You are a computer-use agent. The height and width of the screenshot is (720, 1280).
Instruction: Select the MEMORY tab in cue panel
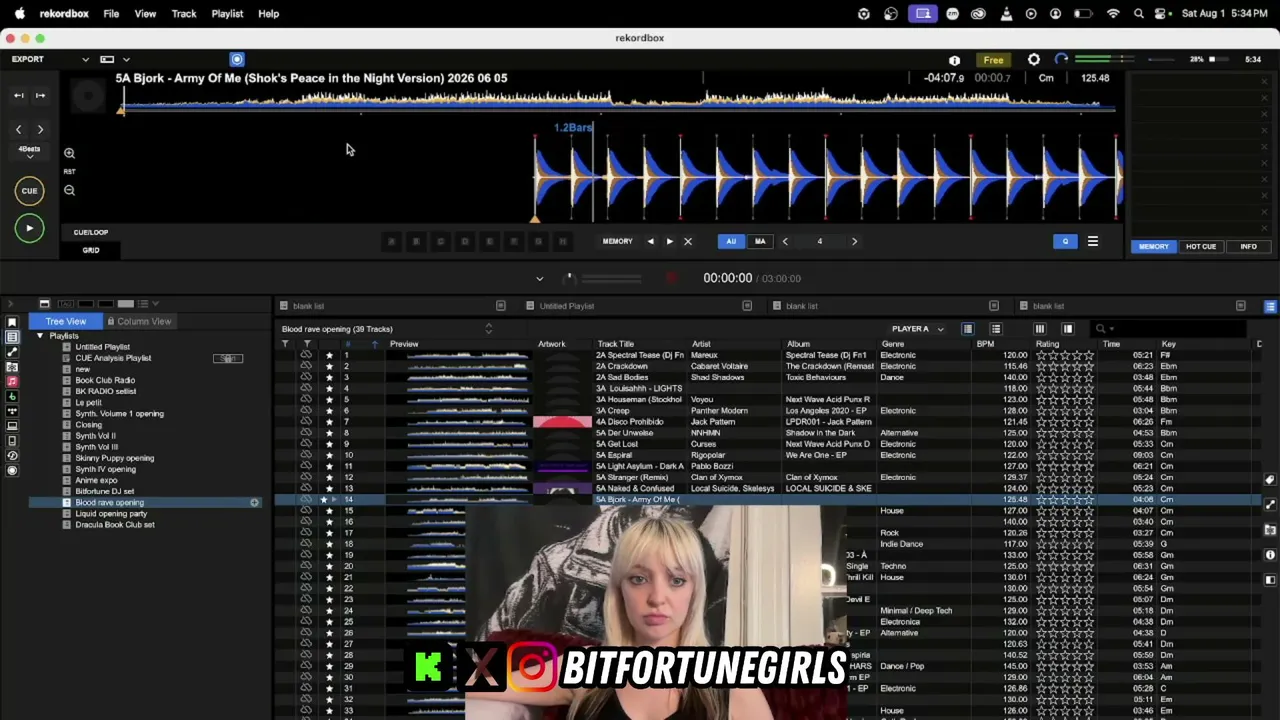point(1153,246)
